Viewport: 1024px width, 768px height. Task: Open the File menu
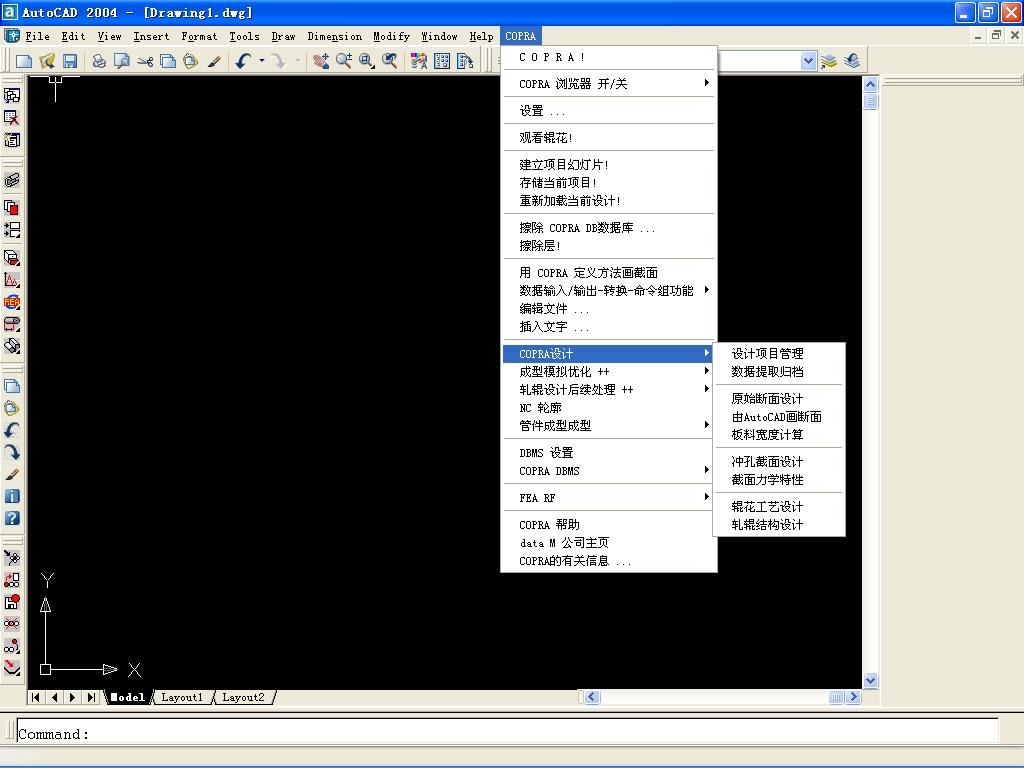coord(37,37)
